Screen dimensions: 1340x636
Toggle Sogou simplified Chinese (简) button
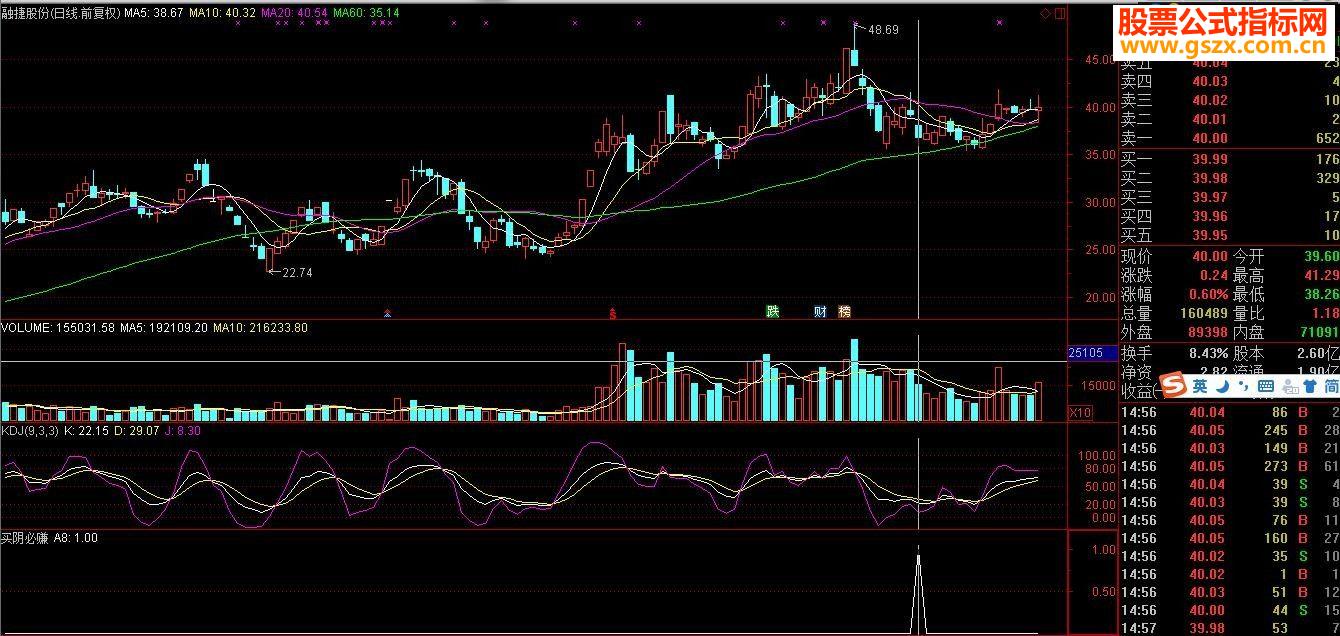coord(1331,386)
